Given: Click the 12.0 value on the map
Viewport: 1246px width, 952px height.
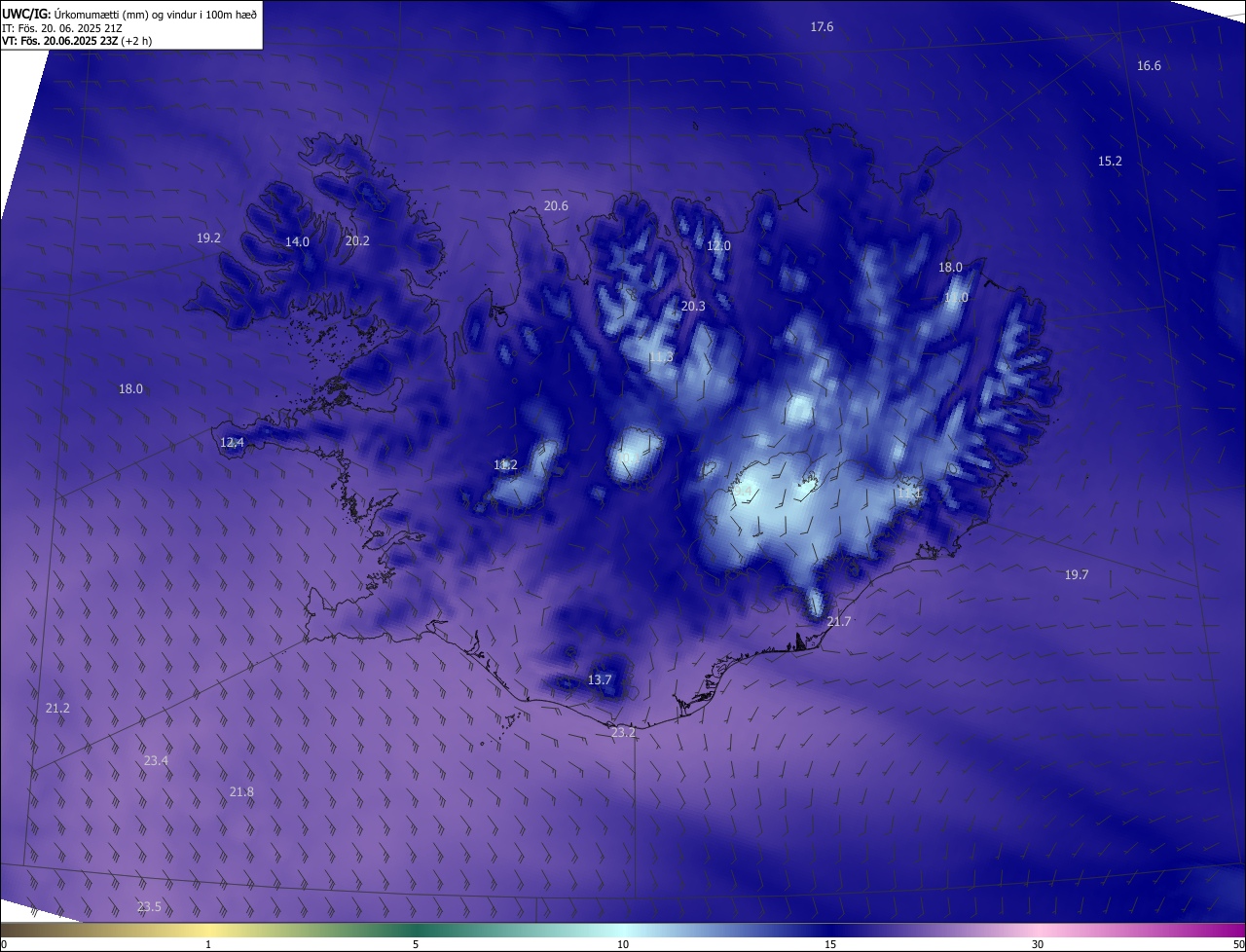Looking at the screenshot, I should (x=718, y=246).
